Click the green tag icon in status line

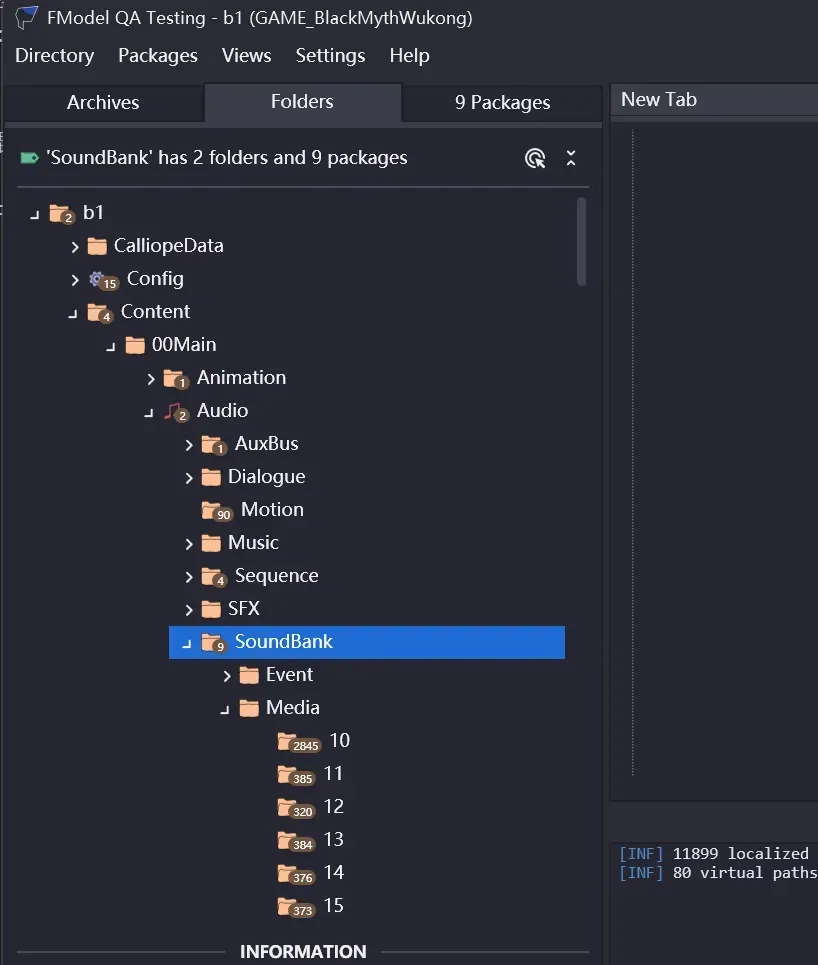(x=29, y=158)
